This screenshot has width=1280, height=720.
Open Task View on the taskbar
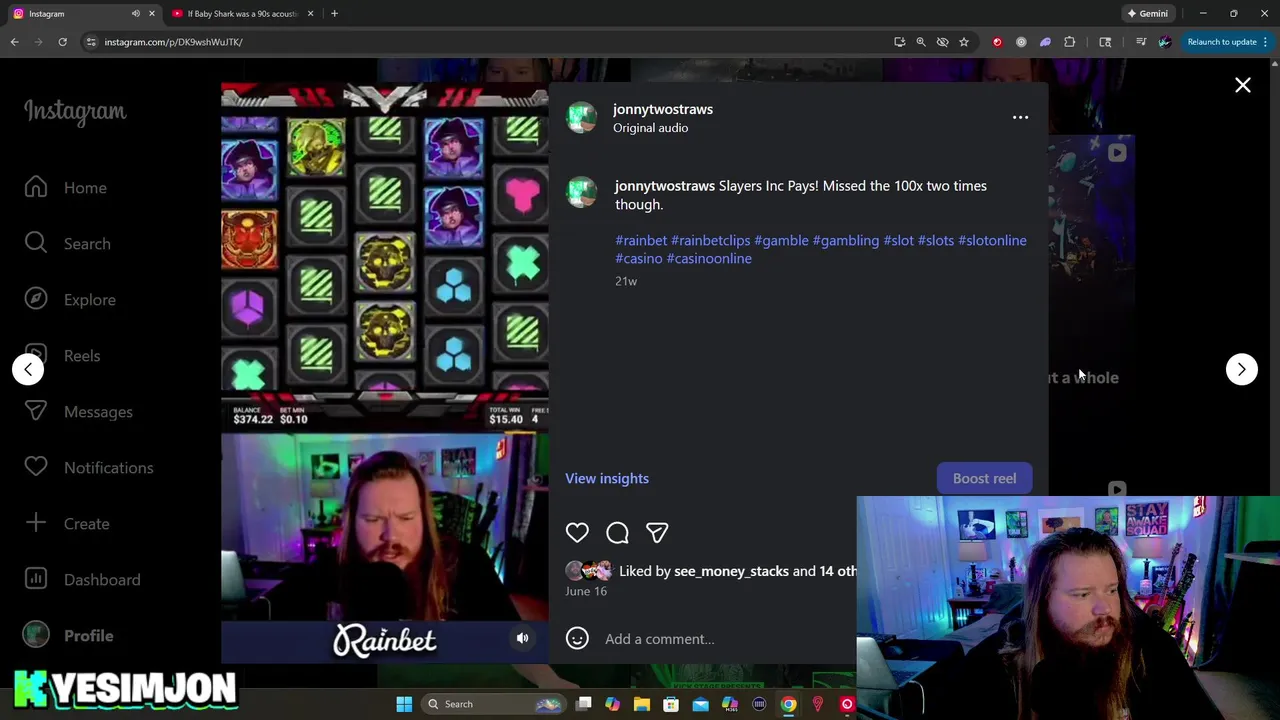(x=584, y=704)
